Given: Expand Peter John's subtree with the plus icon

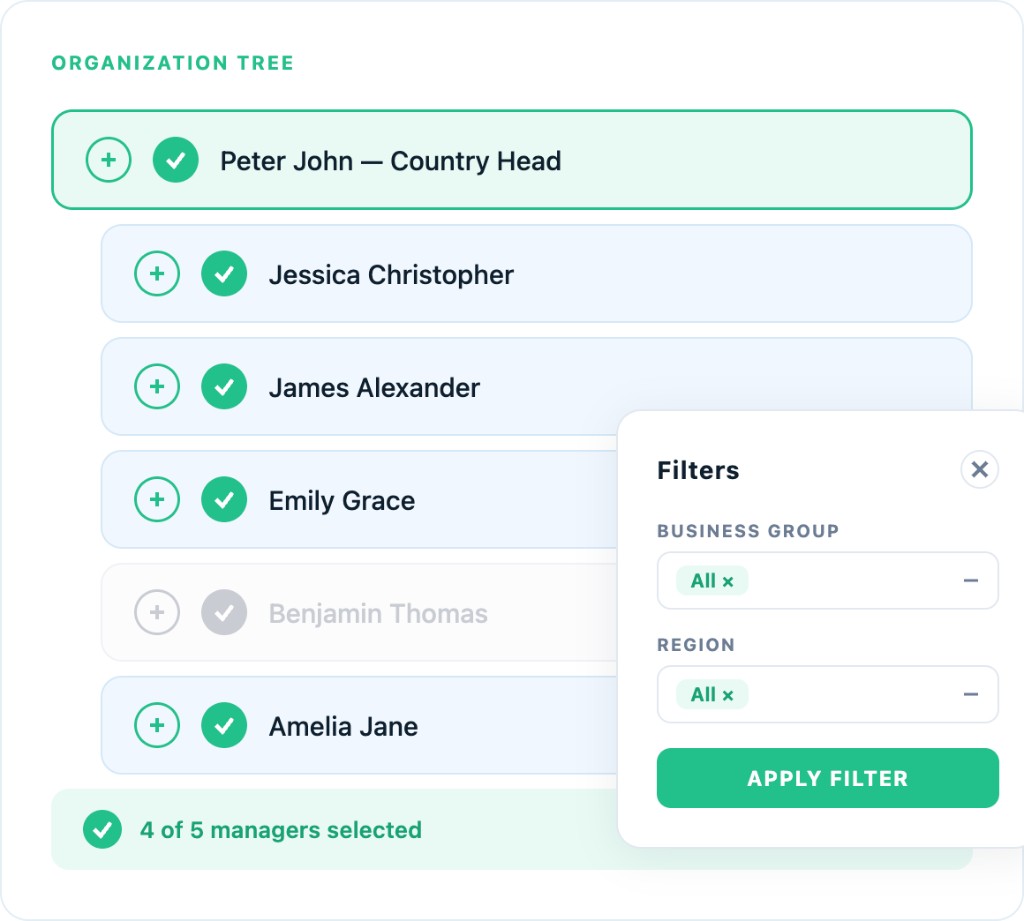Looking at the screenshot, I should [x=109, y=160].
